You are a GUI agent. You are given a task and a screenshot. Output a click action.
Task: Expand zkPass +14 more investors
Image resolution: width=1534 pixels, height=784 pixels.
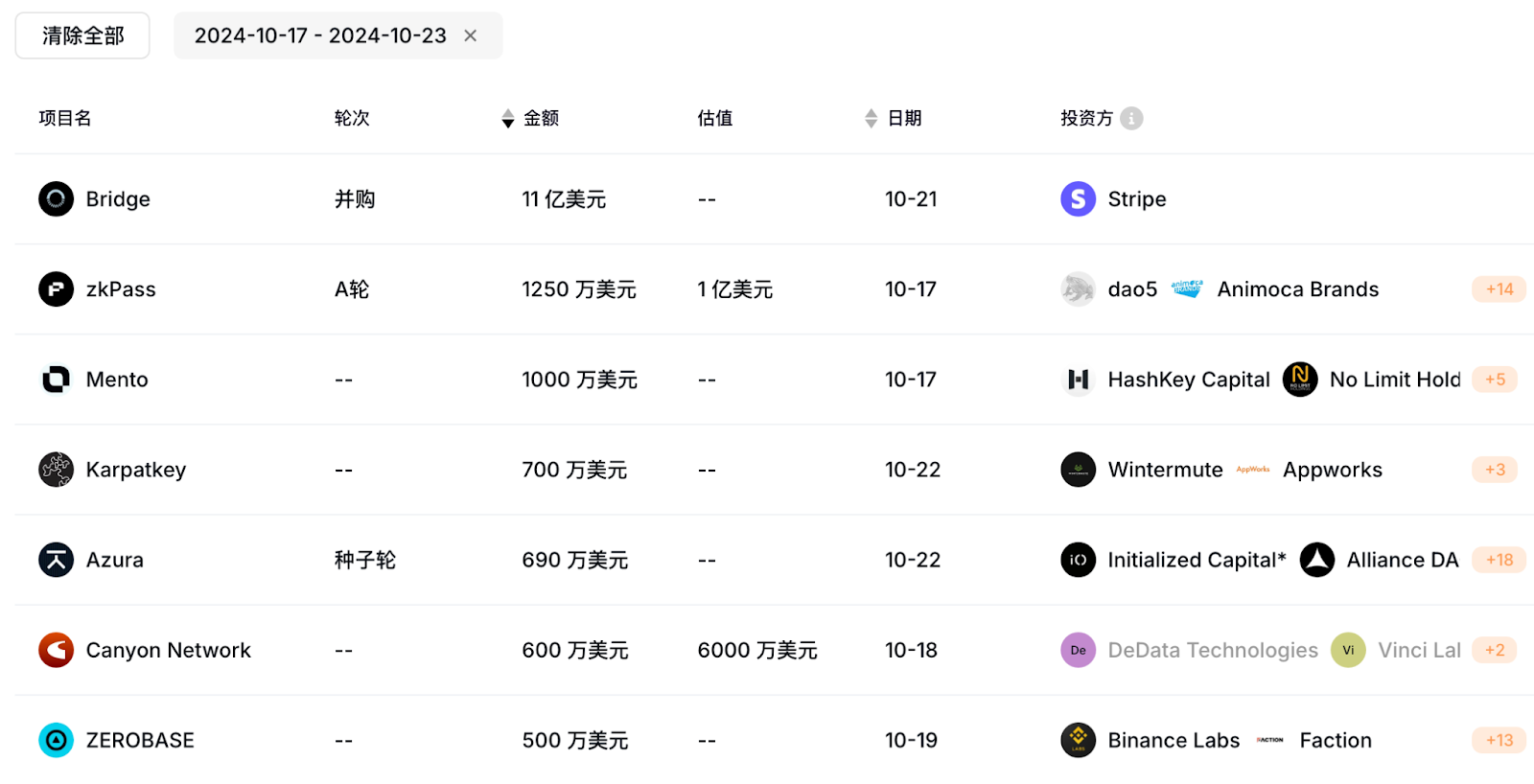(1499, 289)
